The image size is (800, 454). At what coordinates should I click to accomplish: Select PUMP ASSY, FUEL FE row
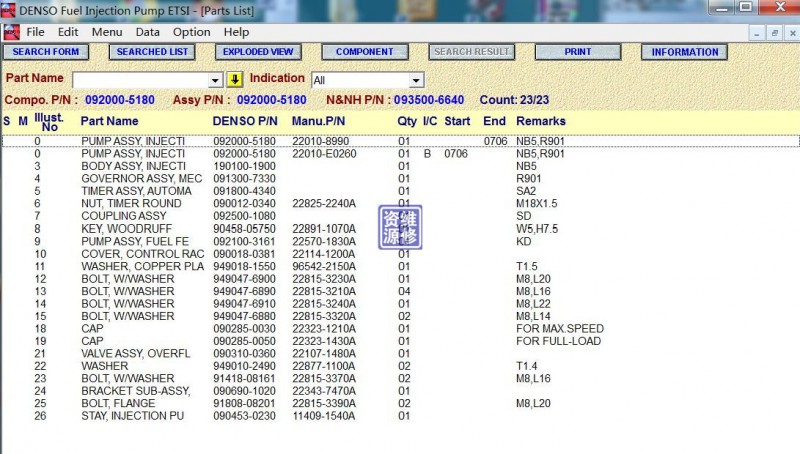(x=401, y=241)
